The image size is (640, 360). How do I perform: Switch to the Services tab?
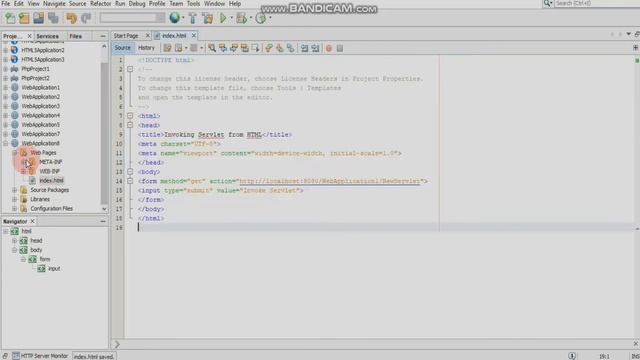click(x=47, y=36)
